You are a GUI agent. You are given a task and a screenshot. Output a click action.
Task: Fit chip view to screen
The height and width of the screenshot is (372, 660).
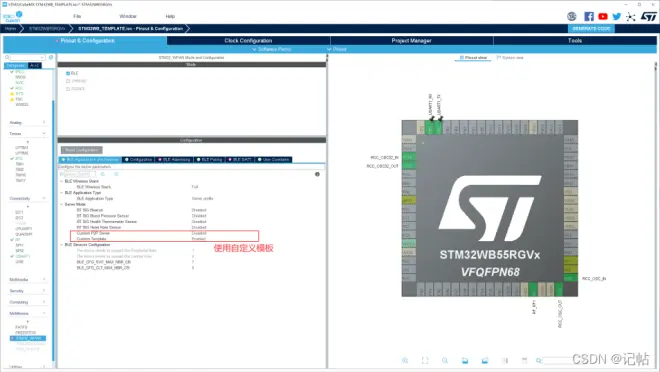pyautogui.click(x=425, y=361)
